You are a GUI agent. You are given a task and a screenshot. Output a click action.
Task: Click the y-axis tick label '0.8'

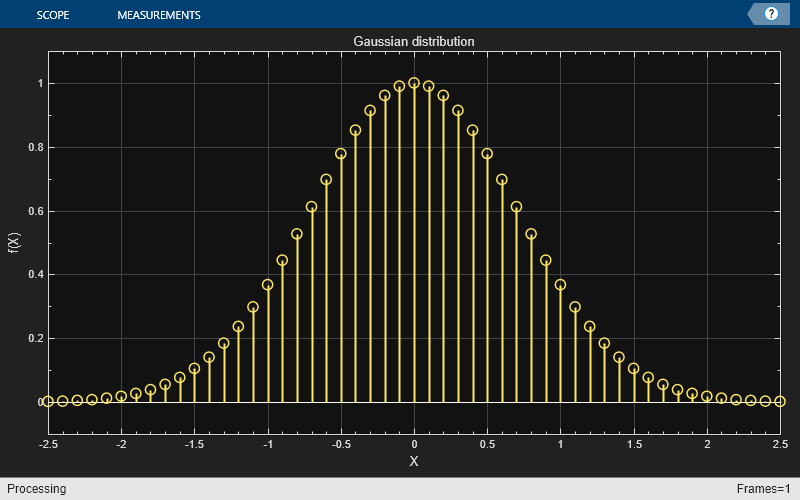tap(36, 147)
